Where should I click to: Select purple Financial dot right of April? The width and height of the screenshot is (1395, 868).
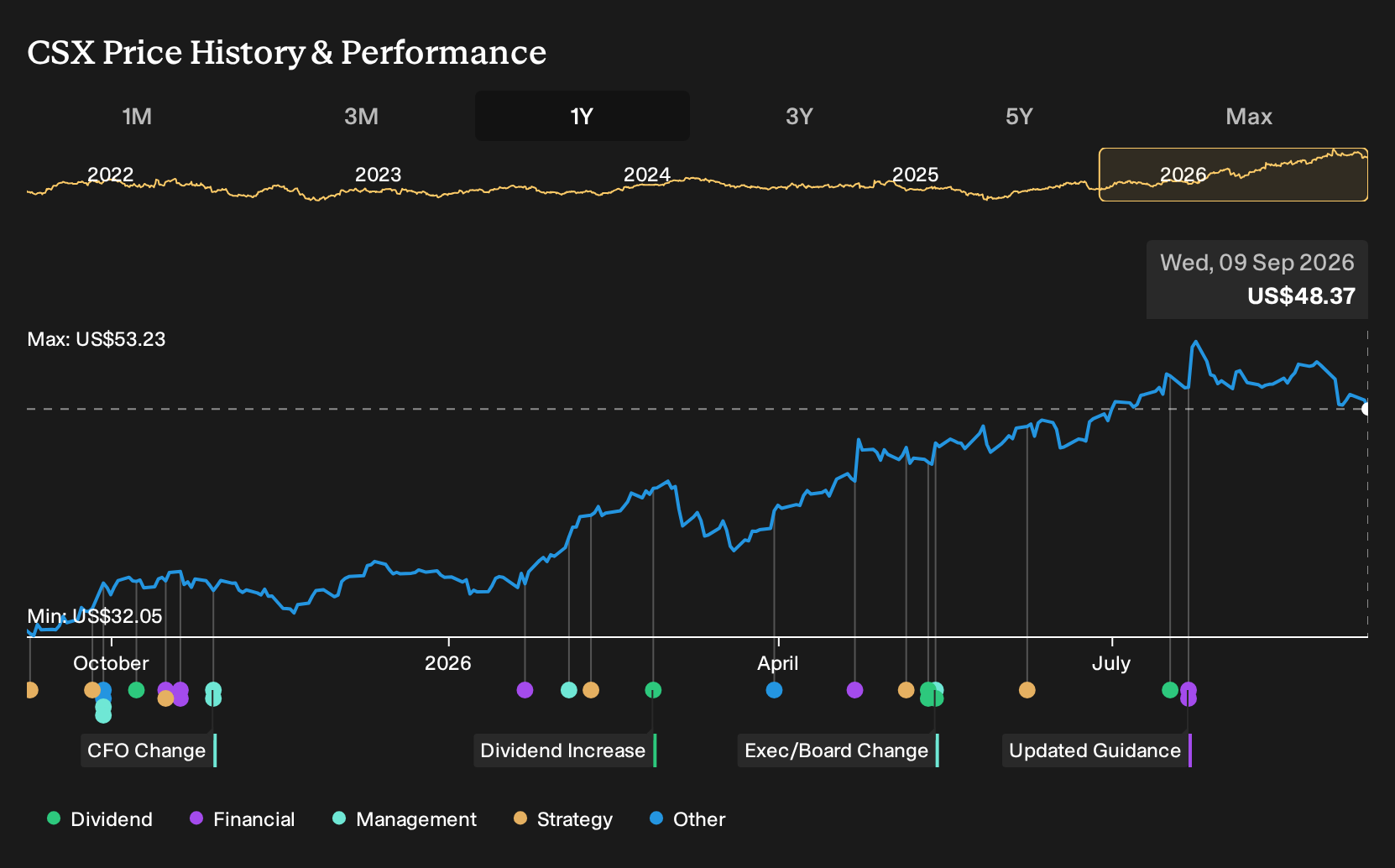click(854, 690)
